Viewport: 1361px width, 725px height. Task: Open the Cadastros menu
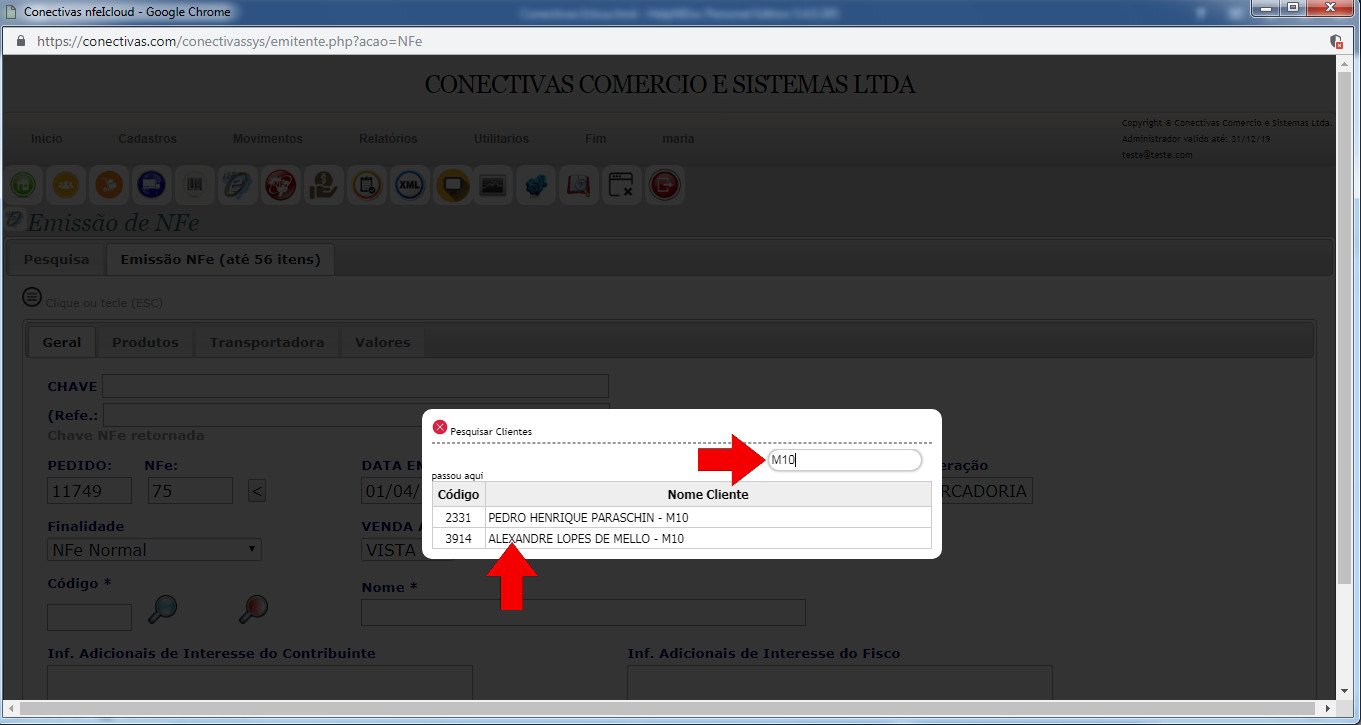147,139
